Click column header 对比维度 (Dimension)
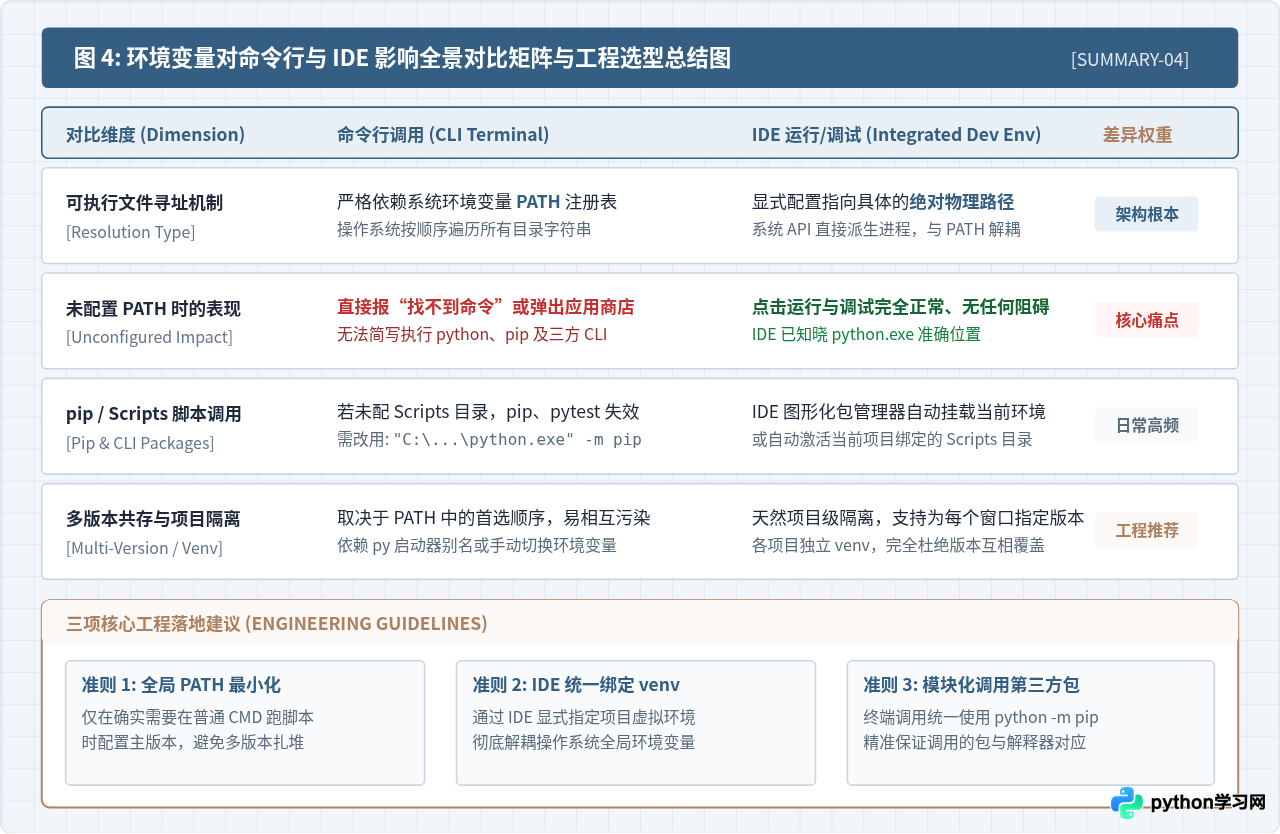 click(155, 134)
